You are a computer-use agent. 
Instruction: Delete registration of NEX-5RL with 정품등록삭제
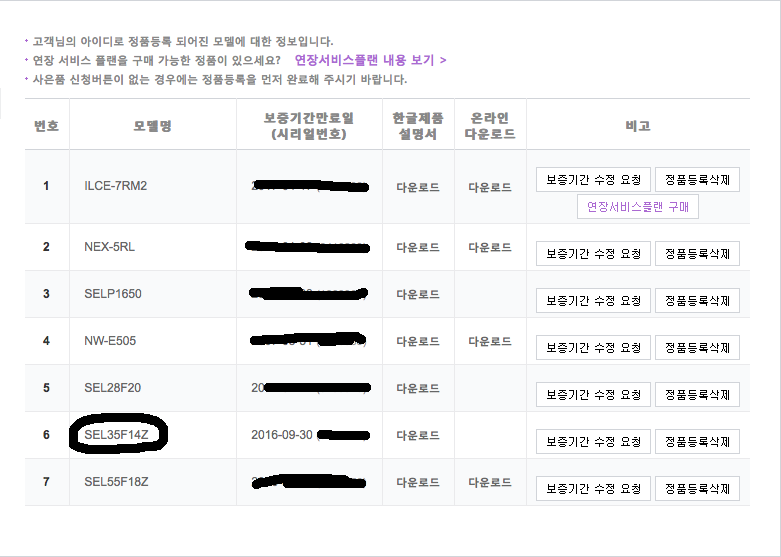coord(697,253)
